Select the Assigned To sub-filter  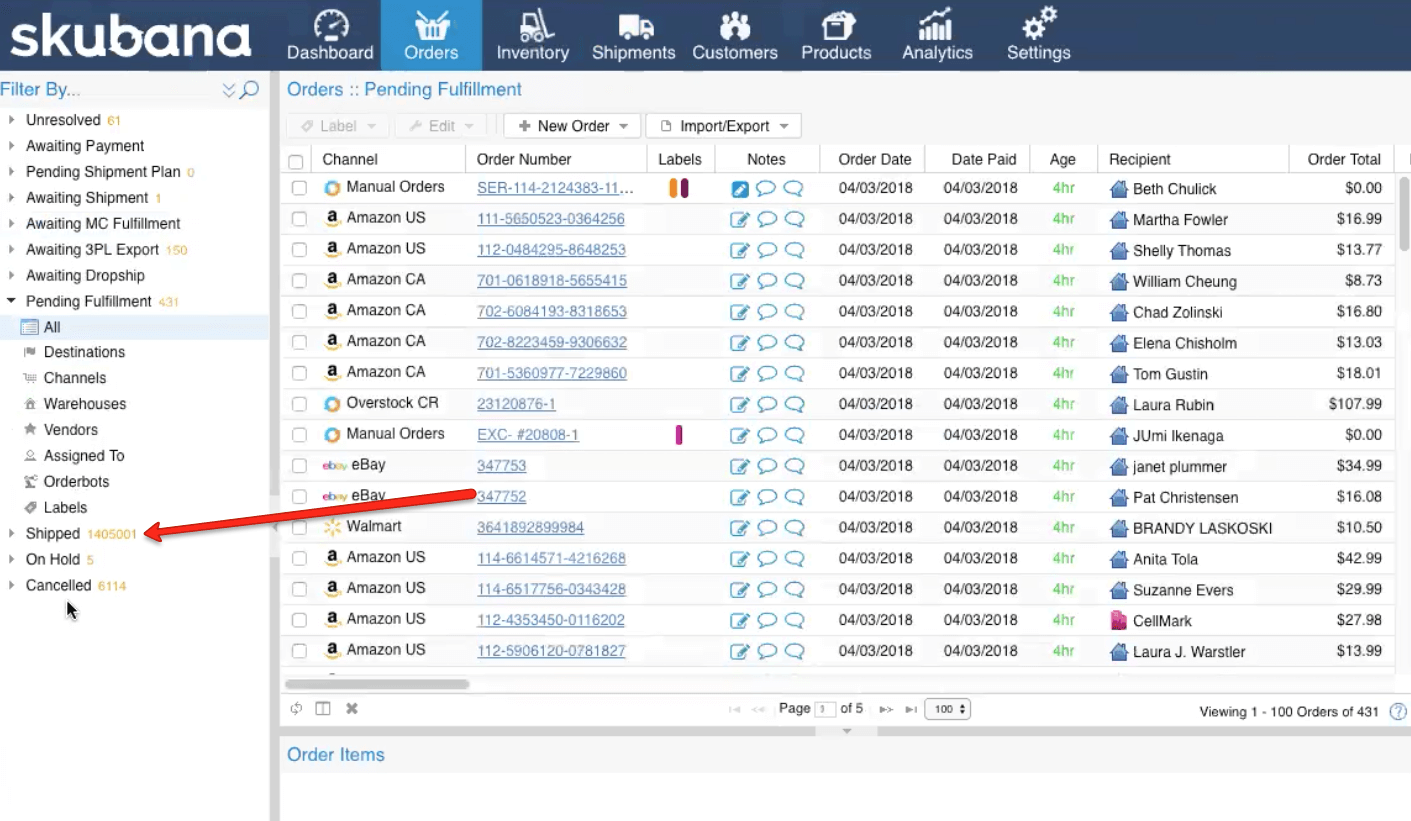coord(84,456)
